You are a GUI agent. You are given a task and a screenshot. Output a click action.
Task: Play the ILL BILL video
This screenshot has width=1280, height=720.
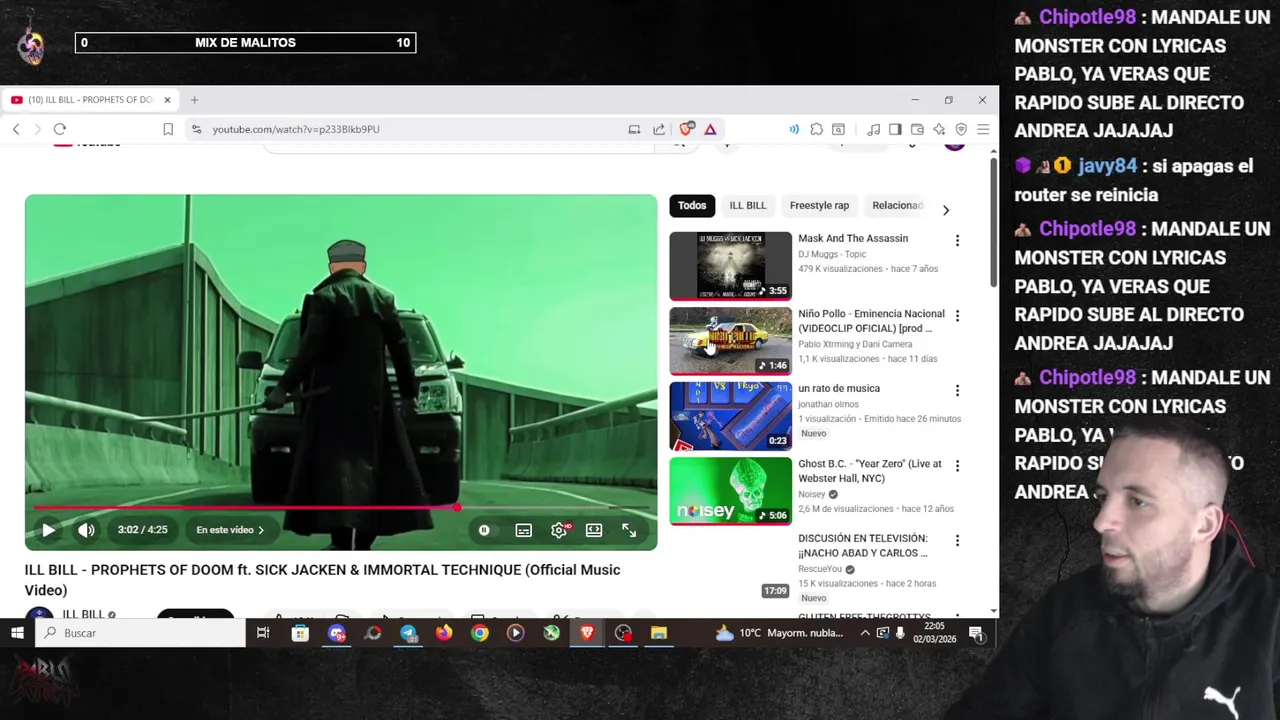pyautogui.click(x=48, y=530)
